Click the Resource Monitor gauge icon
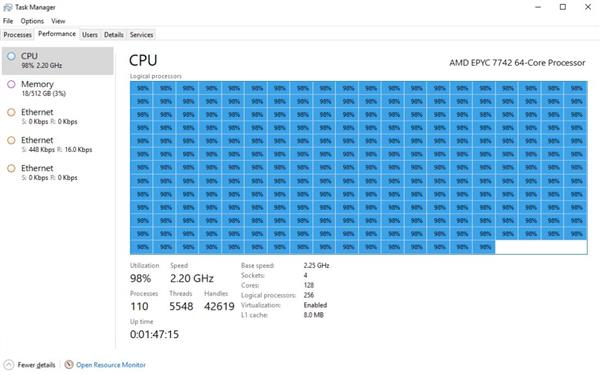The width and height of the screenshot is (600, 375). tap(69, 364)
